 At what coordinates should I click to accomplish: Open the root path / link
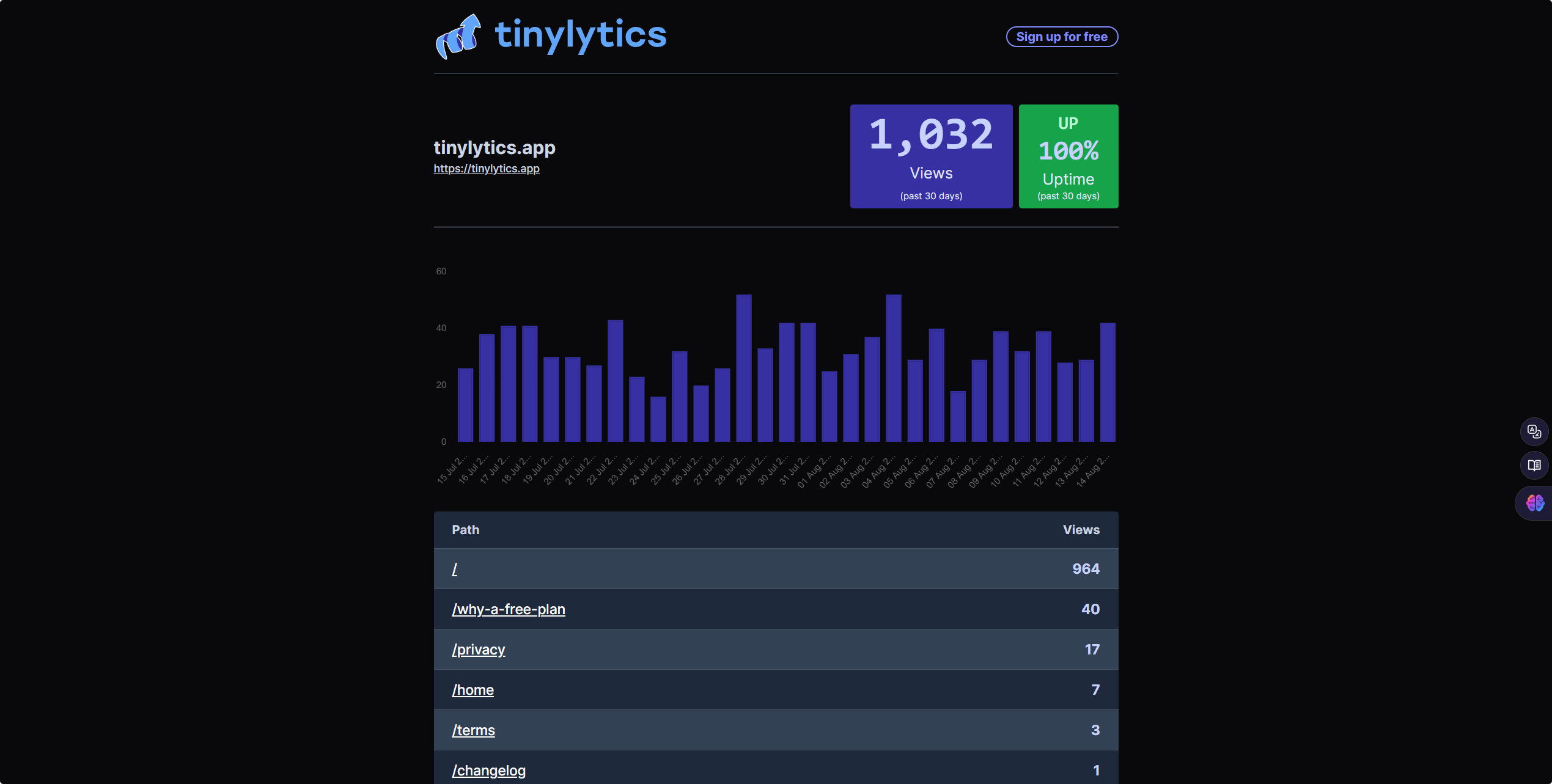click(454, 569)
